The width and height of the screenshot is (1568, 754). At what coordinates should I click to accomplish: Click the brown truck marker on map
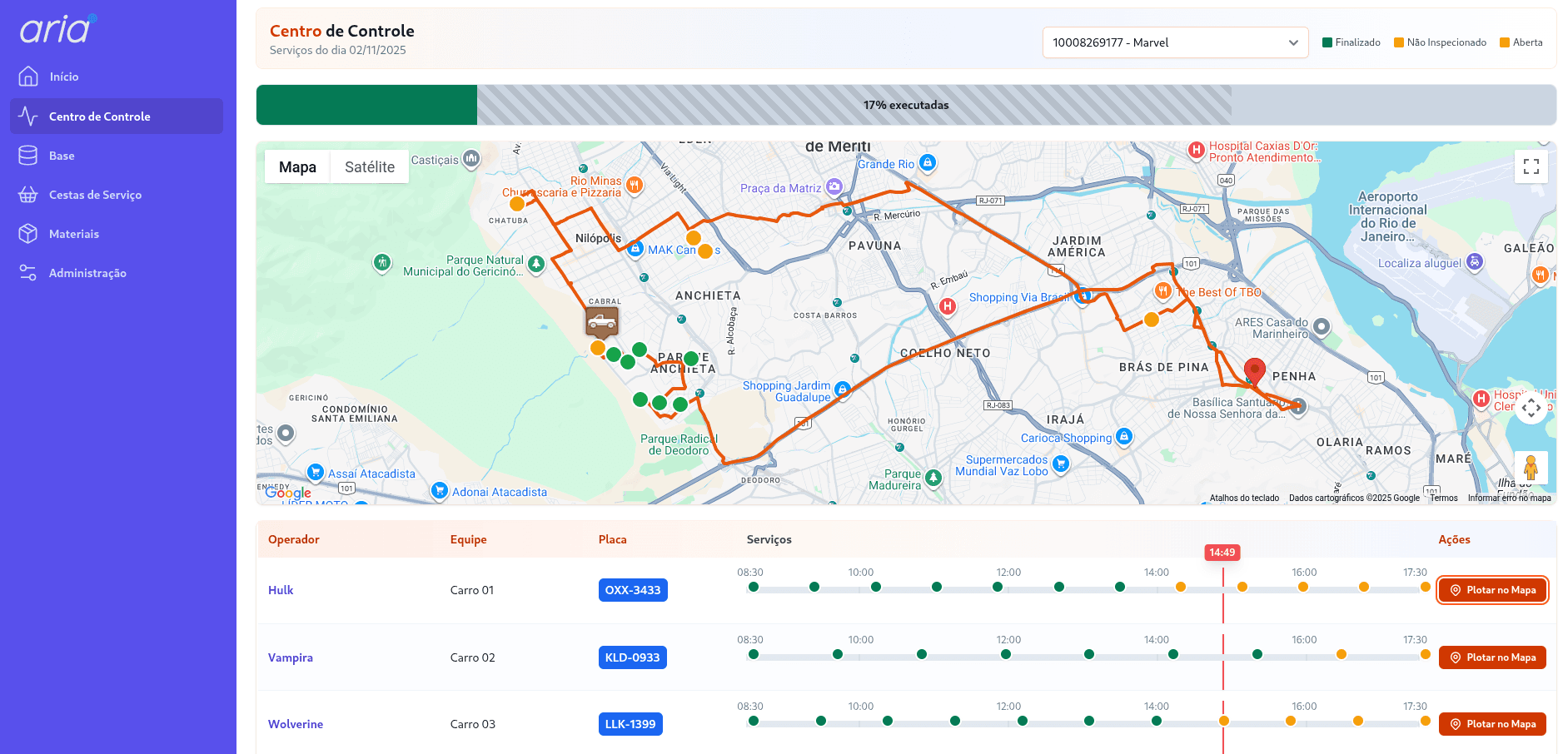point(601,320)
